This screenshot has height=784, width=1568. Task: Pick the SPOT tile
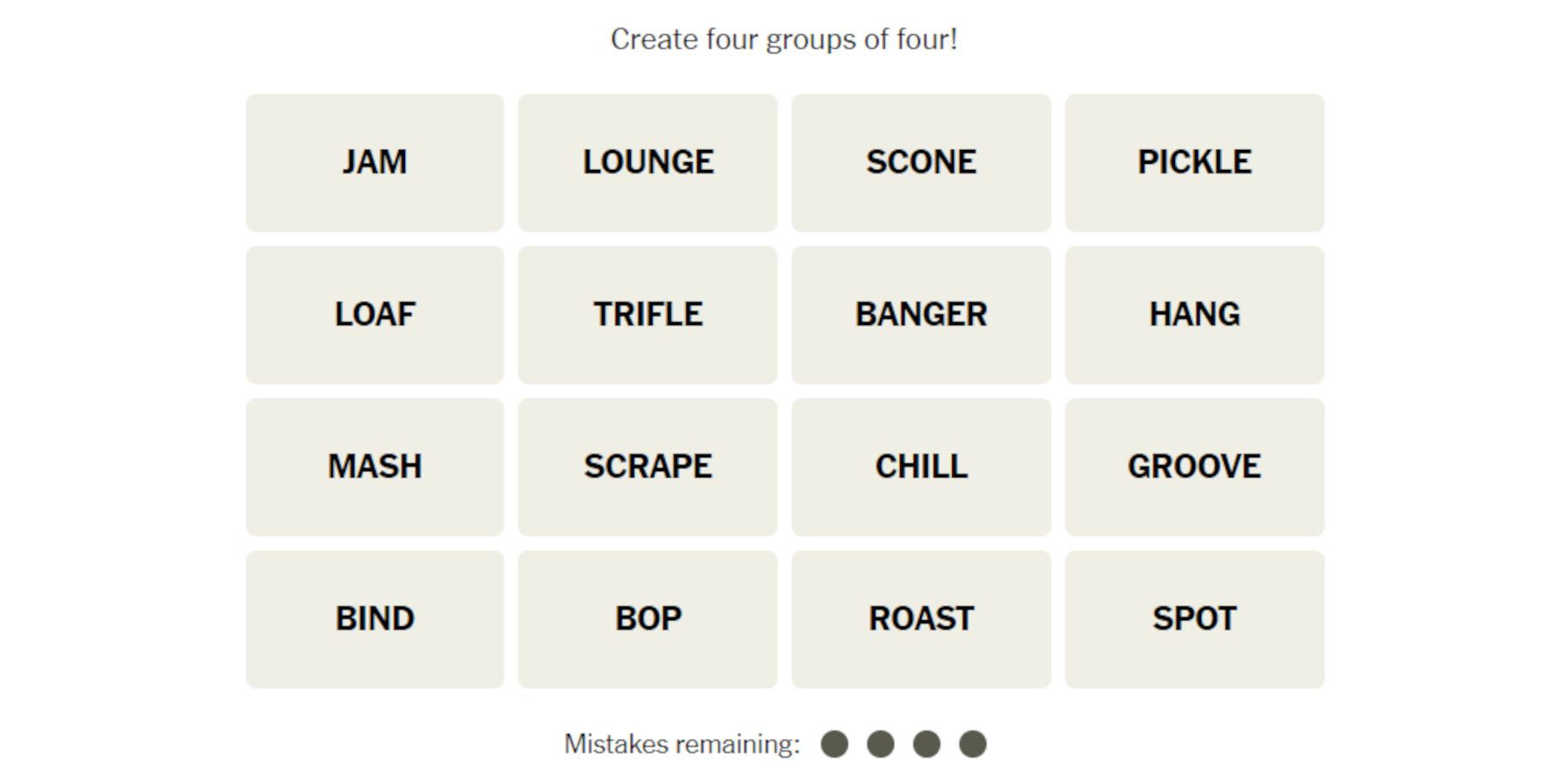[1194, 619]
